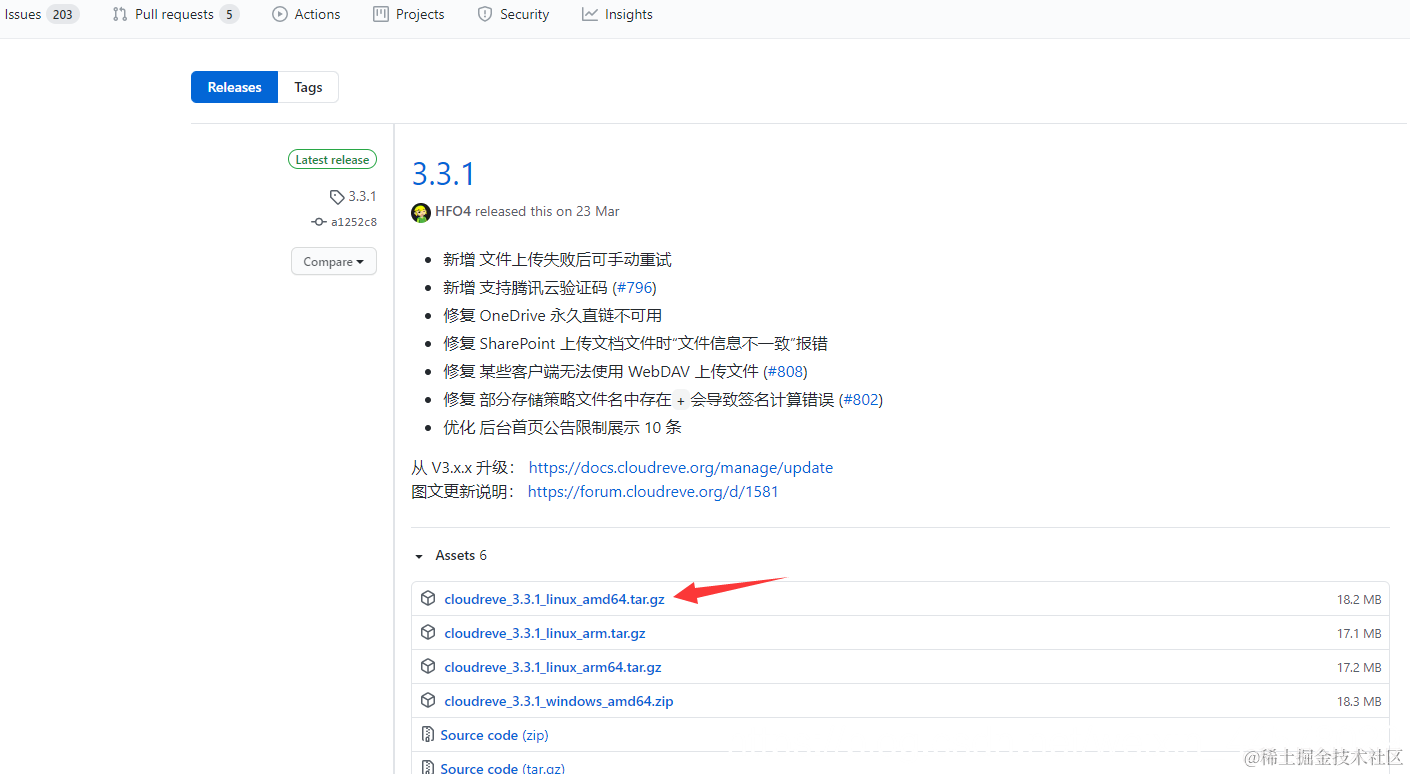Download cloudreve_3.3.1_linux_amd64.tar.gz
Viewport: 1410px width, 774px height.
[x=554, y=599]
